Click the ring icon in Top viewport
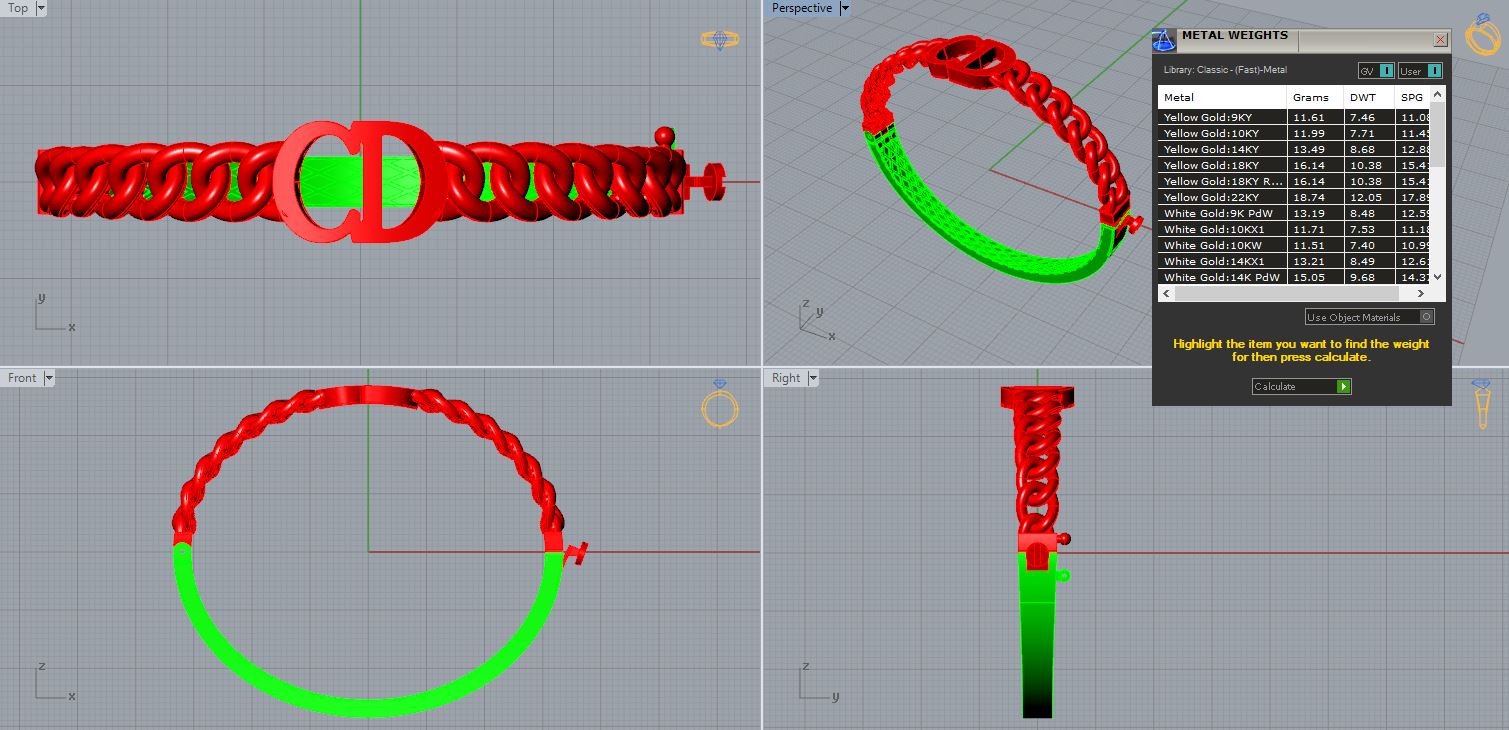 (720, 40)
